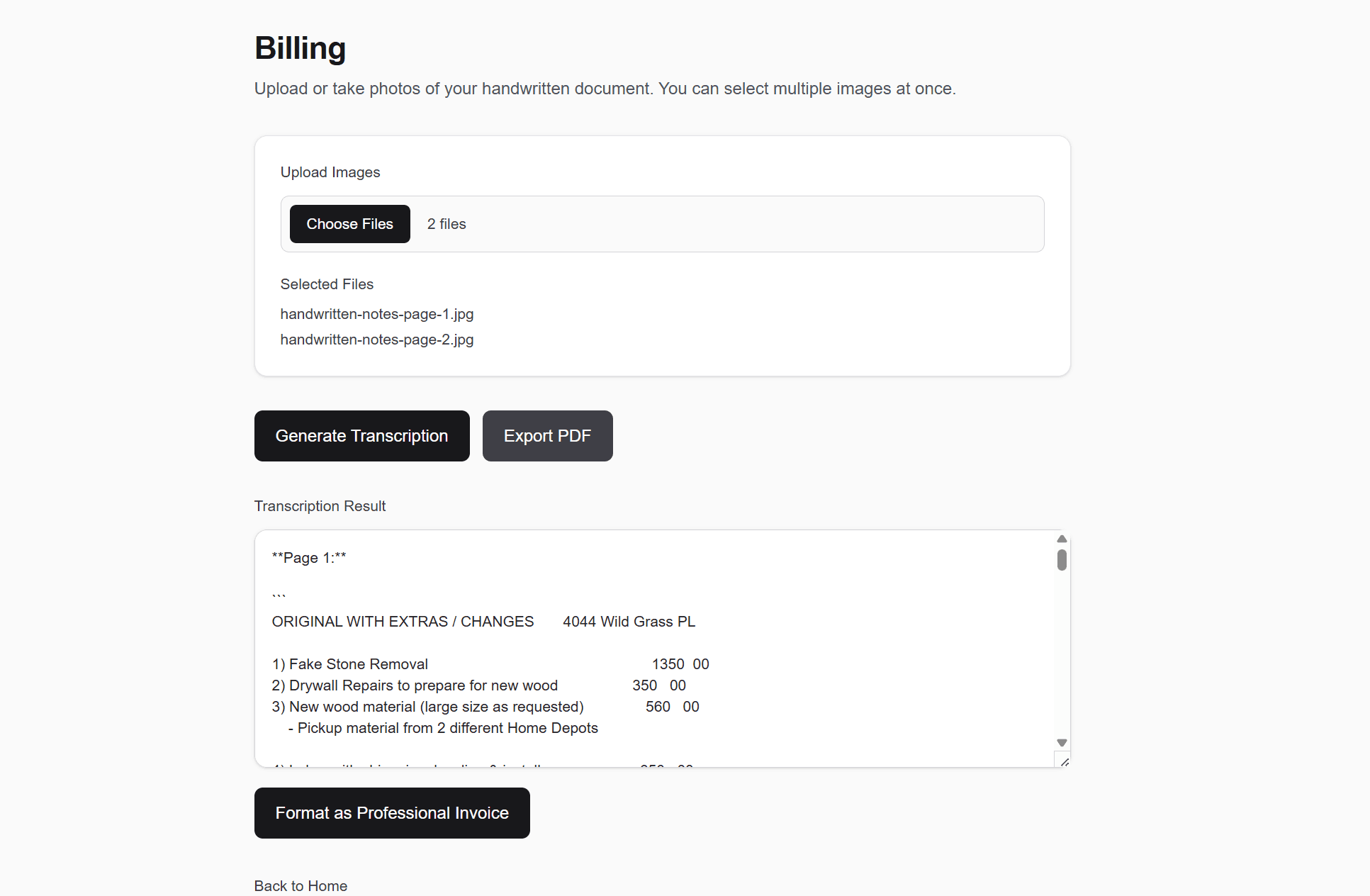This screenshot has width=1370, height=896.
Task: Click the Choose Files button
Action: [349, 224]
